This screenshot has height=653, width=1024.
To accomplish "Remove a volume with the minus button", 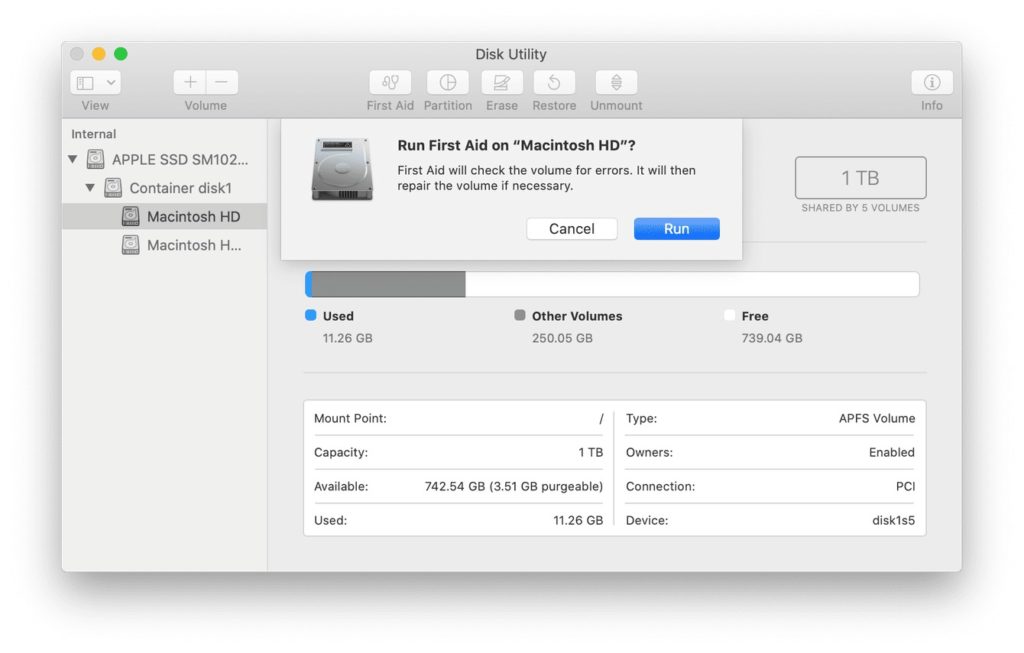I will point(222,82).
